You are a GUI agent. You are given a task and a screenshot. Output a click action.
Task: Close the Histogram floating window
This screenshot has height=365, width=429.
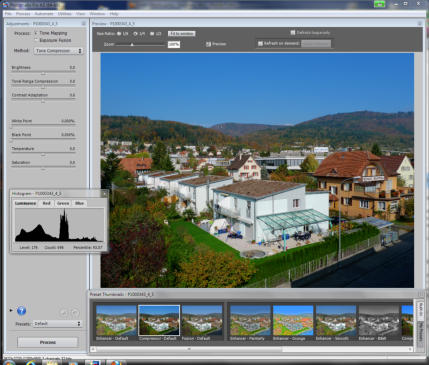104,193
